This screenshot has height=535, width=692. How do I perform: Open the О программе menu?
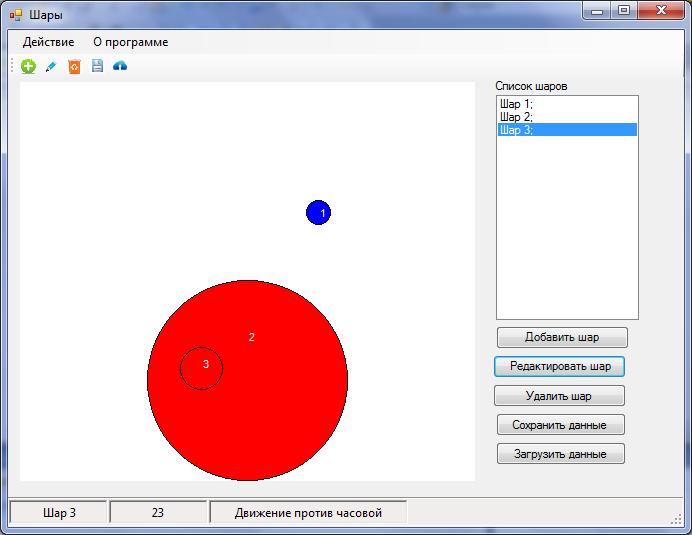tap(131, 42)
